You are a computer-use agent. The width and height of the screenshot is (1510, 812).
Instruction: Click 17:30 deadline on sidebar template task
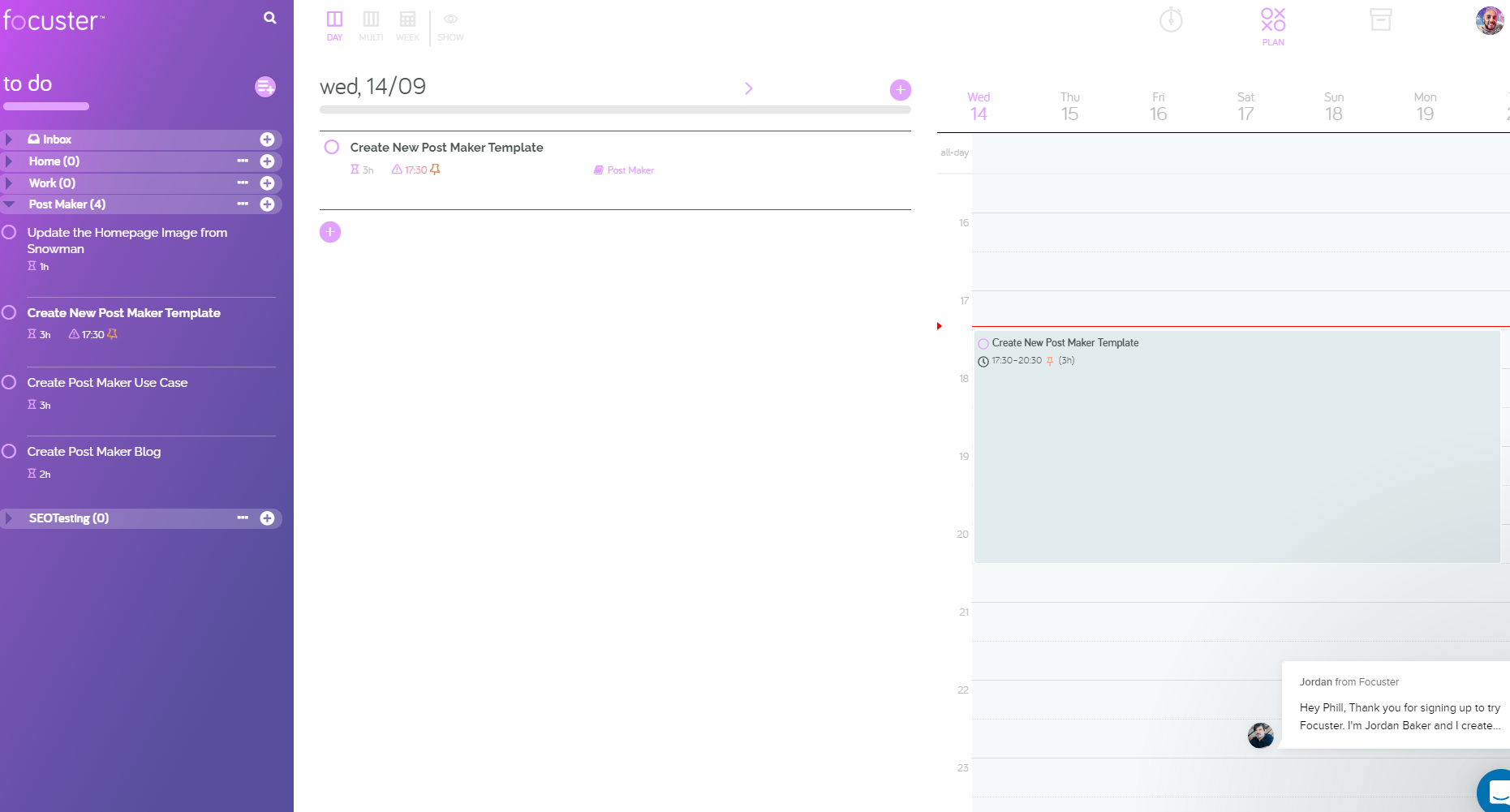(x=87, y=334)
